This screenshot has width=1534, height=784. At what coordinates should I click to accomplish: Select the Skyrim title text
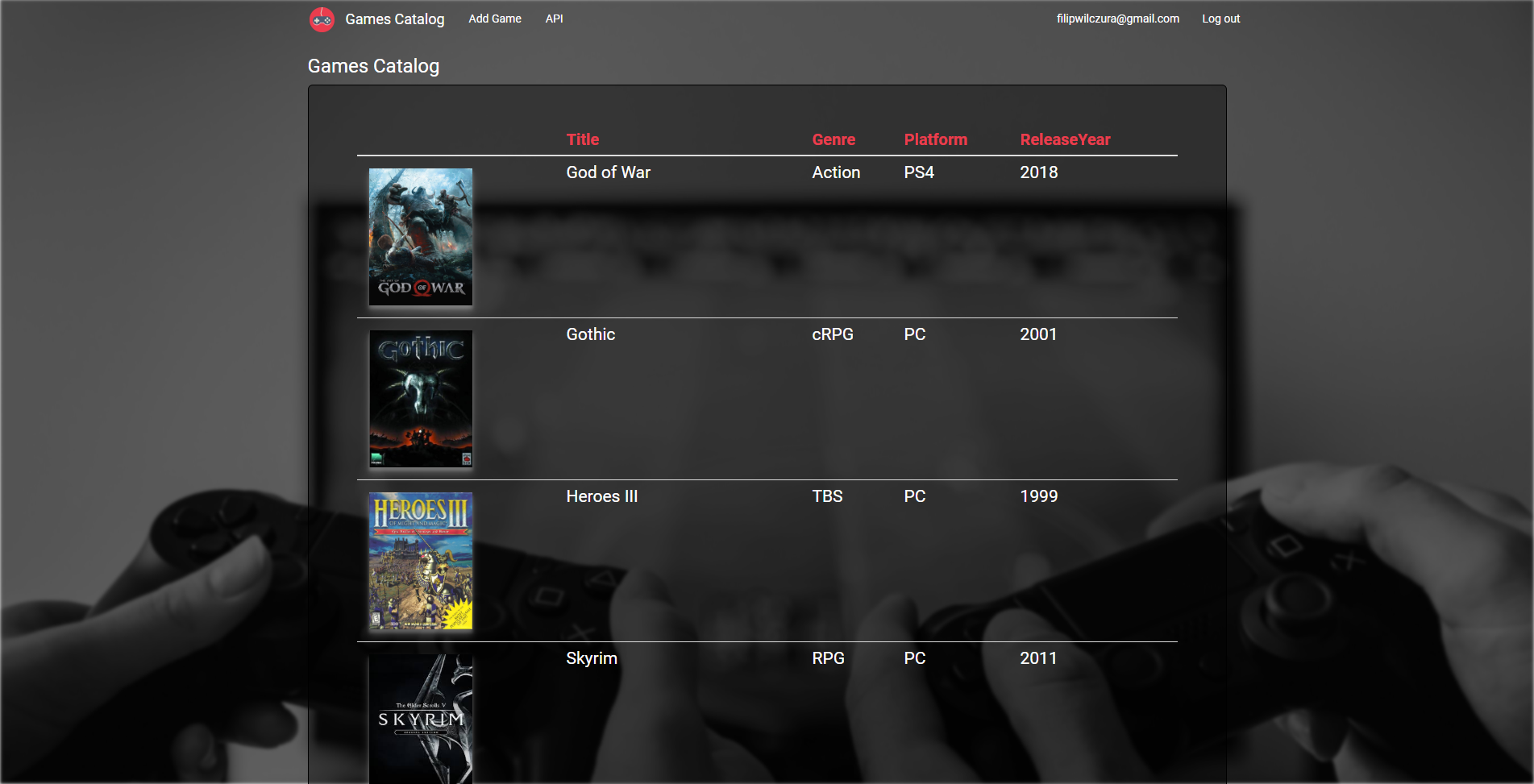pyautogui.click(x=591, y=658)
